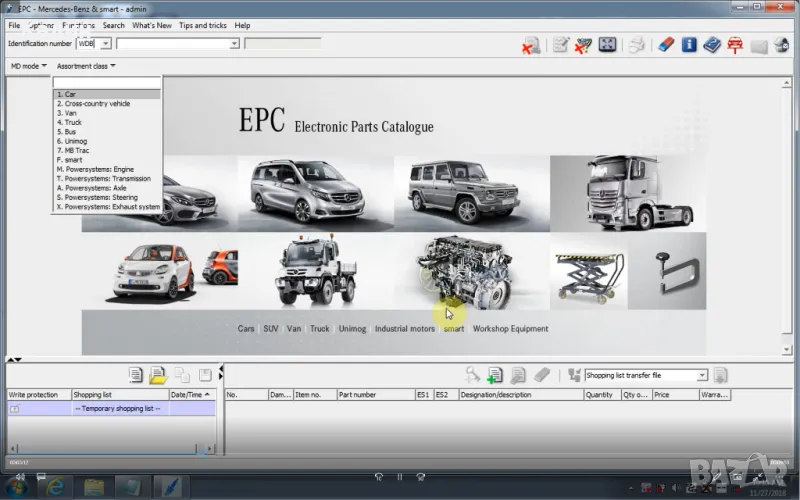This screenshot has width=800, height=500.
Task: Select '2. Cross-country vehicle' from the list
Action: pos(93,103)
